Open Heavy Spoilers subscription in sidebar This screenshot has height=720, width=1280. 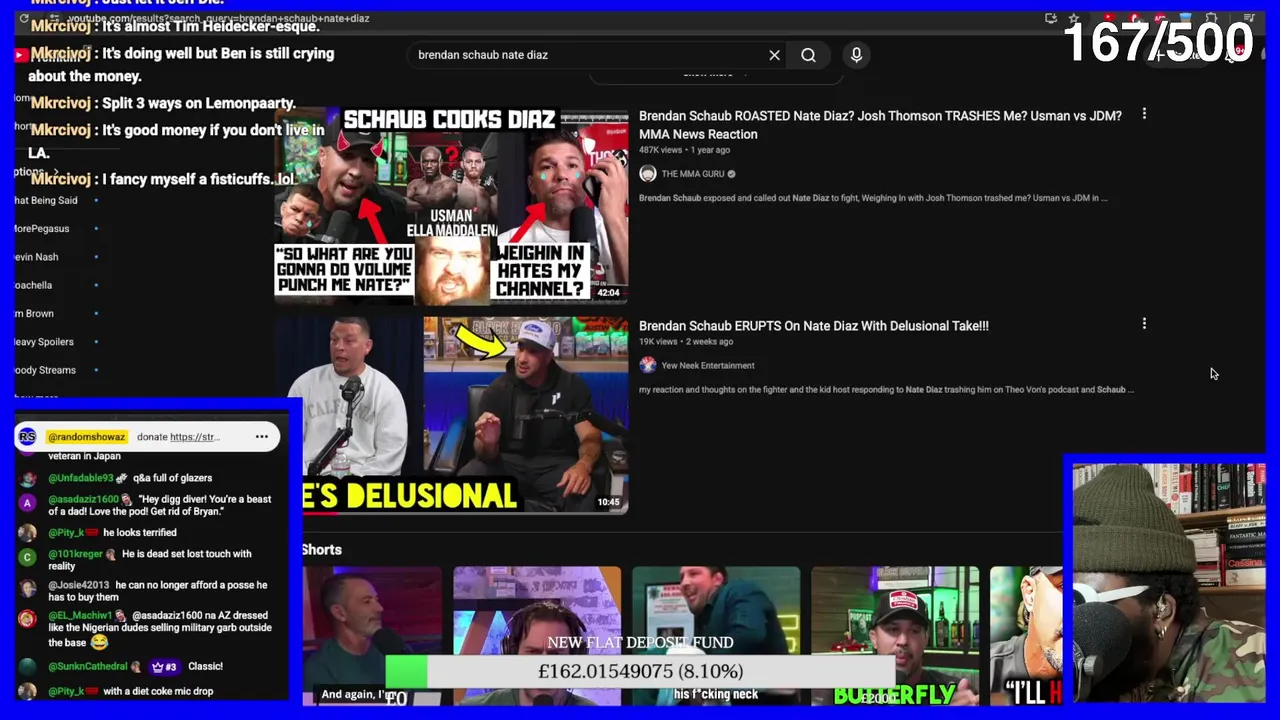pos(44,342)
